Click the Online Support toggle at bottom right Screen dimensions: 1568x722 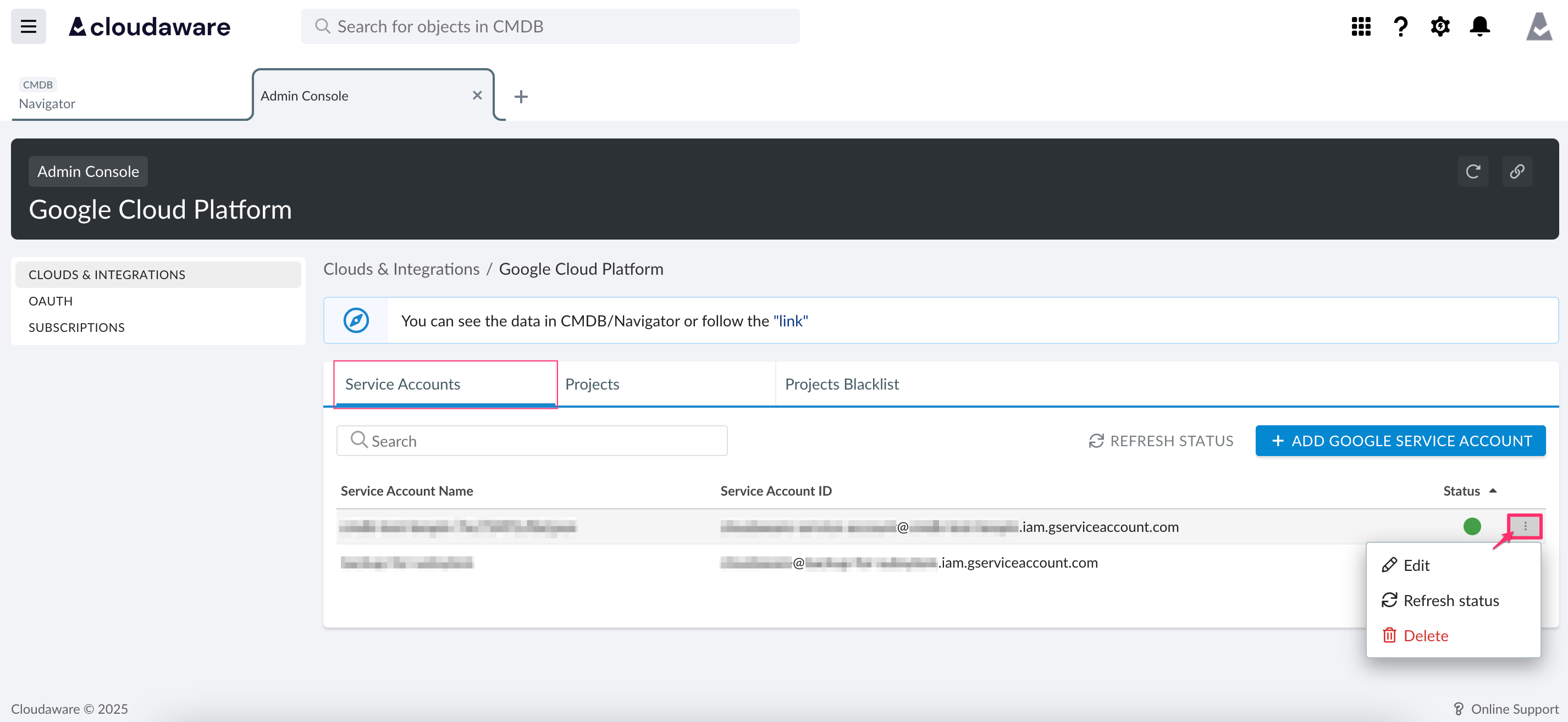point(1506,709)
